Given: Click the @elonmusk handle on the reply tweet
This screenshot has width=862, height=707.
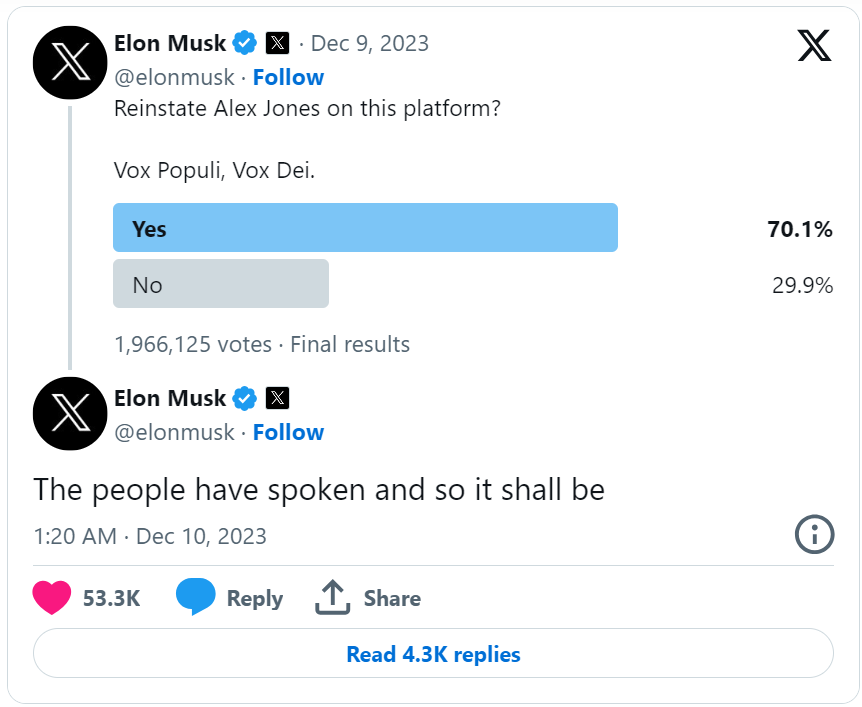Looking at the screenshot, I should point(174,433).
